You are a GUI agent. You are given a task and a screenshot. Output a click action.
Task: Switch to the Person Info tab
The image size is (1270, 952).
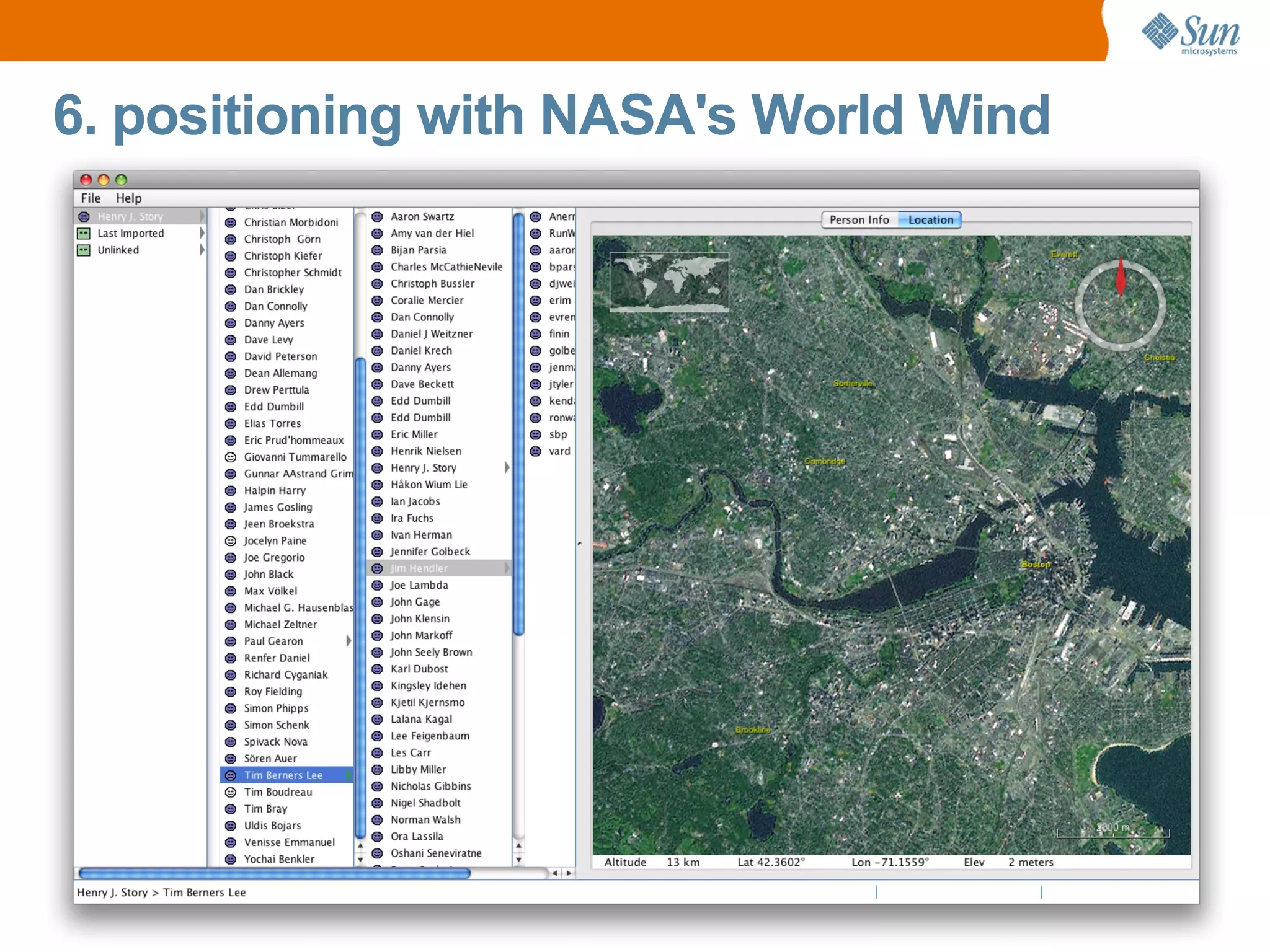pyautogui.click(x=859, y=220)
